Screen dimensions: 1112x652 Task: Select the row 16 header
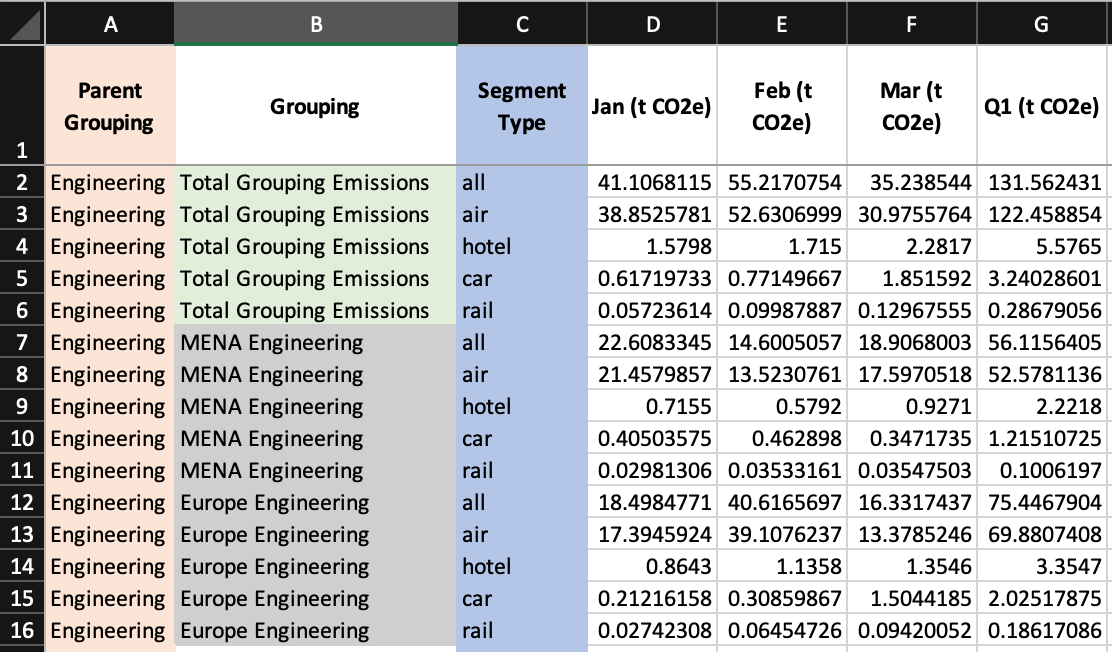[x=23, y=631]
